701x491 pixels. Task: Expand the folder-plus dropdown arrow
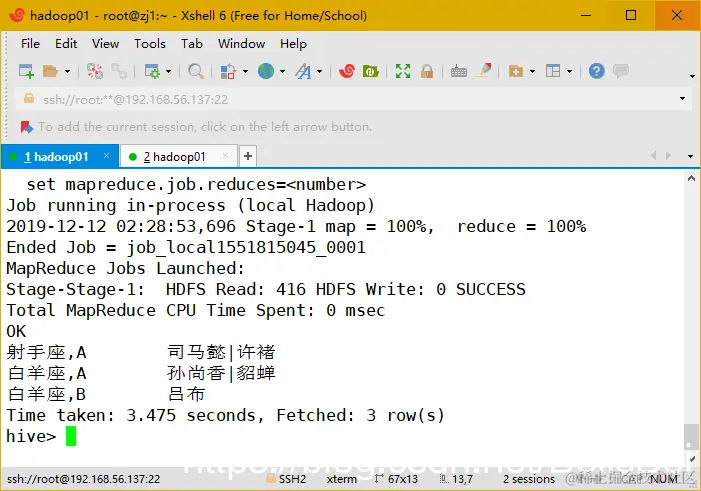(532, 71)
